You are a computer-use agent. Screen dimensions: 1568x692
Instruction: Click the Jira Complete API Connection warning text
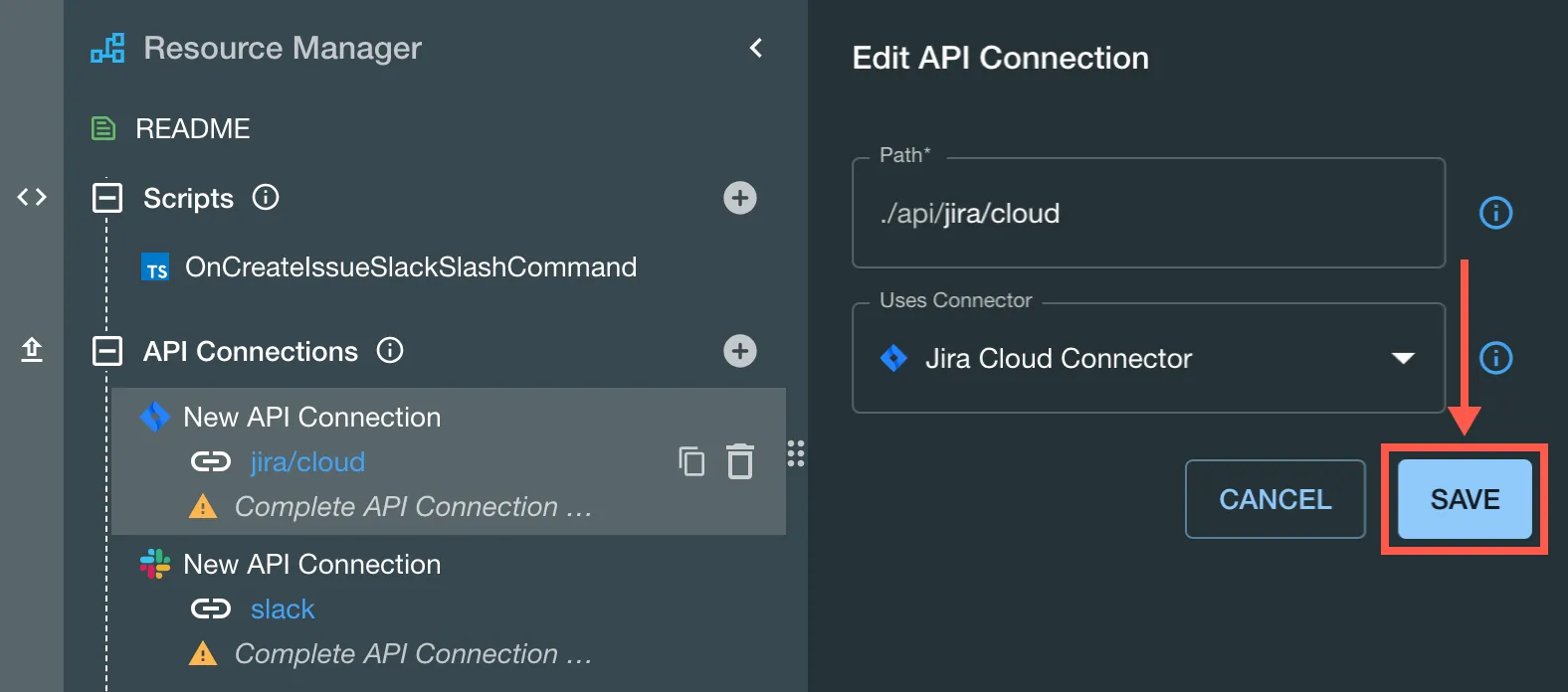pyautogui.click(x=414, y=507)
